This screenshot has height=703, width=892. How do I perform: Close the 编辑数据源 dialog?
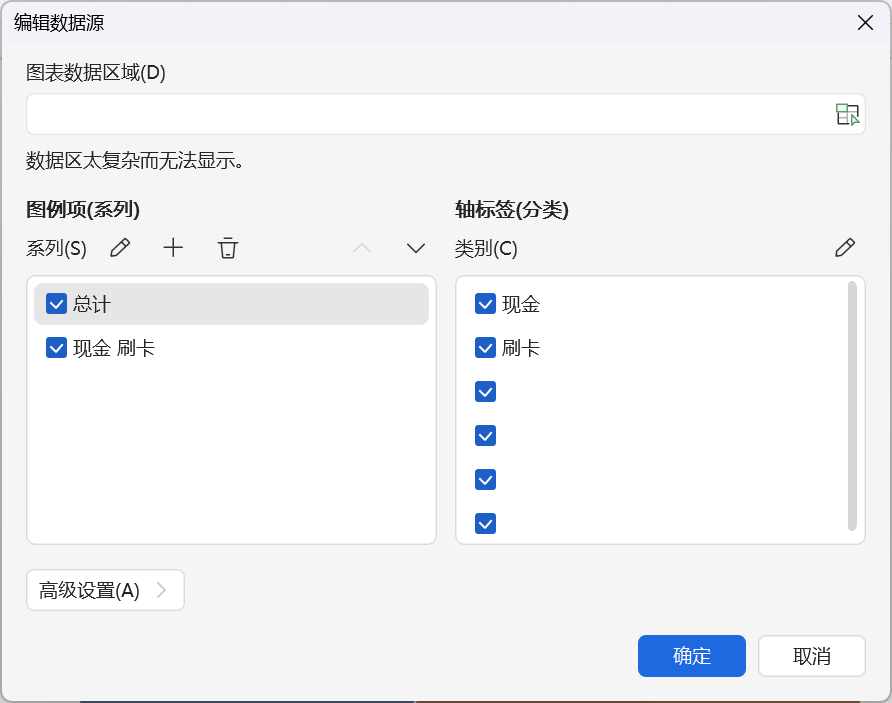(x=865, y=23)
